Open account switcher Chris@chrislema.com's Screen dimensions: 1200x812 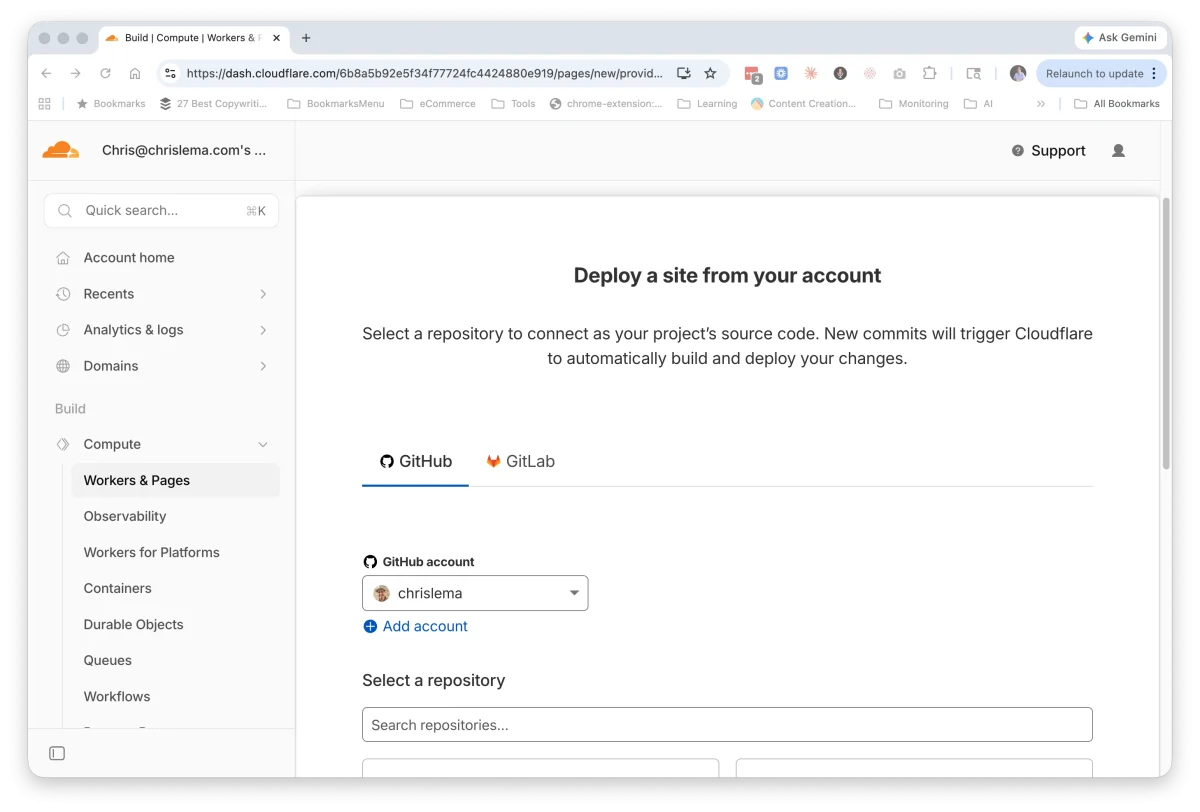click(x=184, y=150)
